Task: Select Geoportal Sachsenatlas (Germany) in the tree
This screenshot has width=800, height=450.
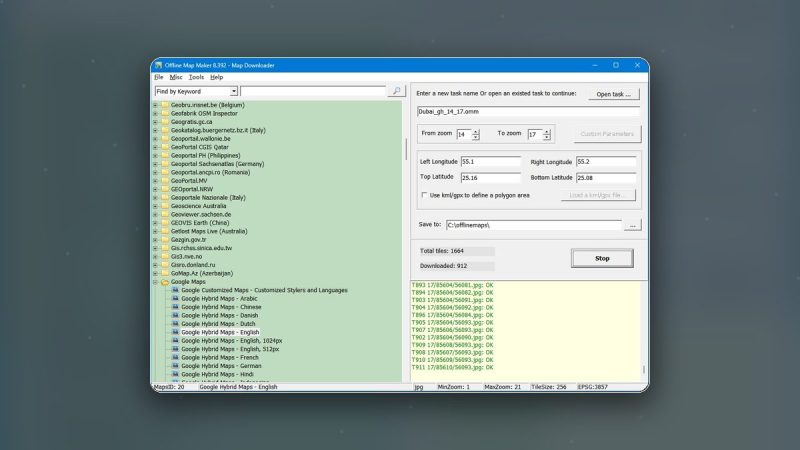Action: (x=217, y=164)
